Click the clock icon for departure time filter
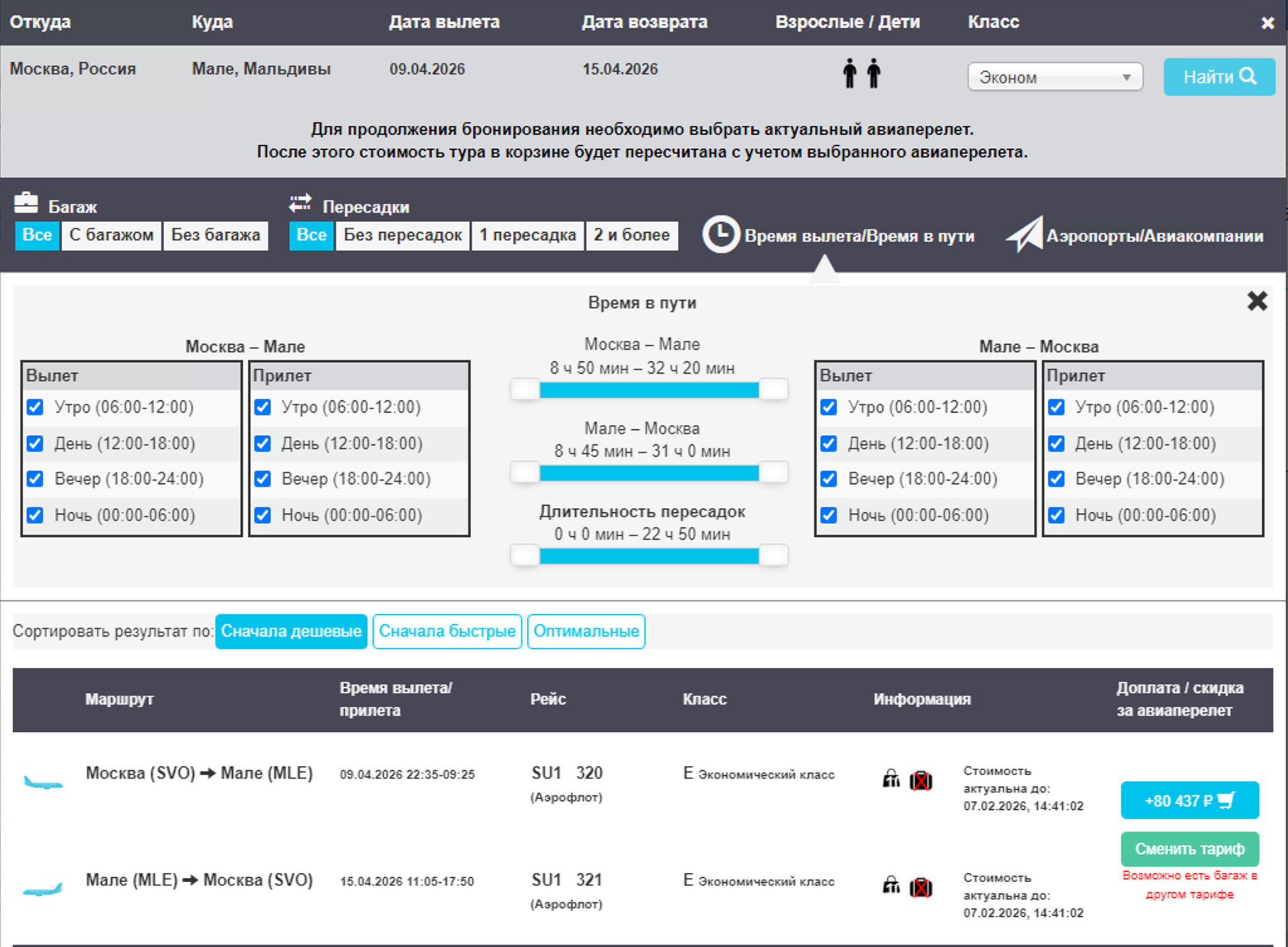The height and width of the screenshot is (947, 1288). pos(720,235)
